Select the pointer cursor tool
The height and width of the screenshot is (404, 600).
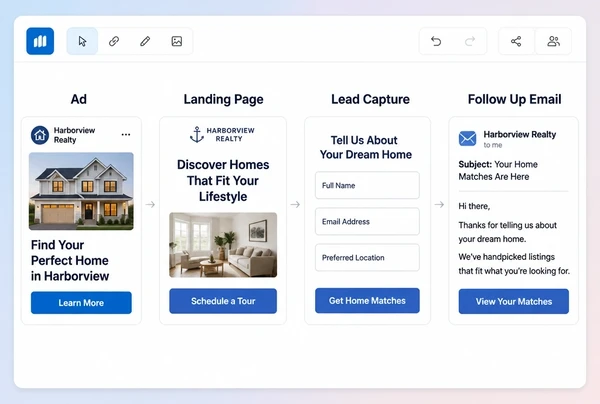pyautogui.click(x=82, y=41)
